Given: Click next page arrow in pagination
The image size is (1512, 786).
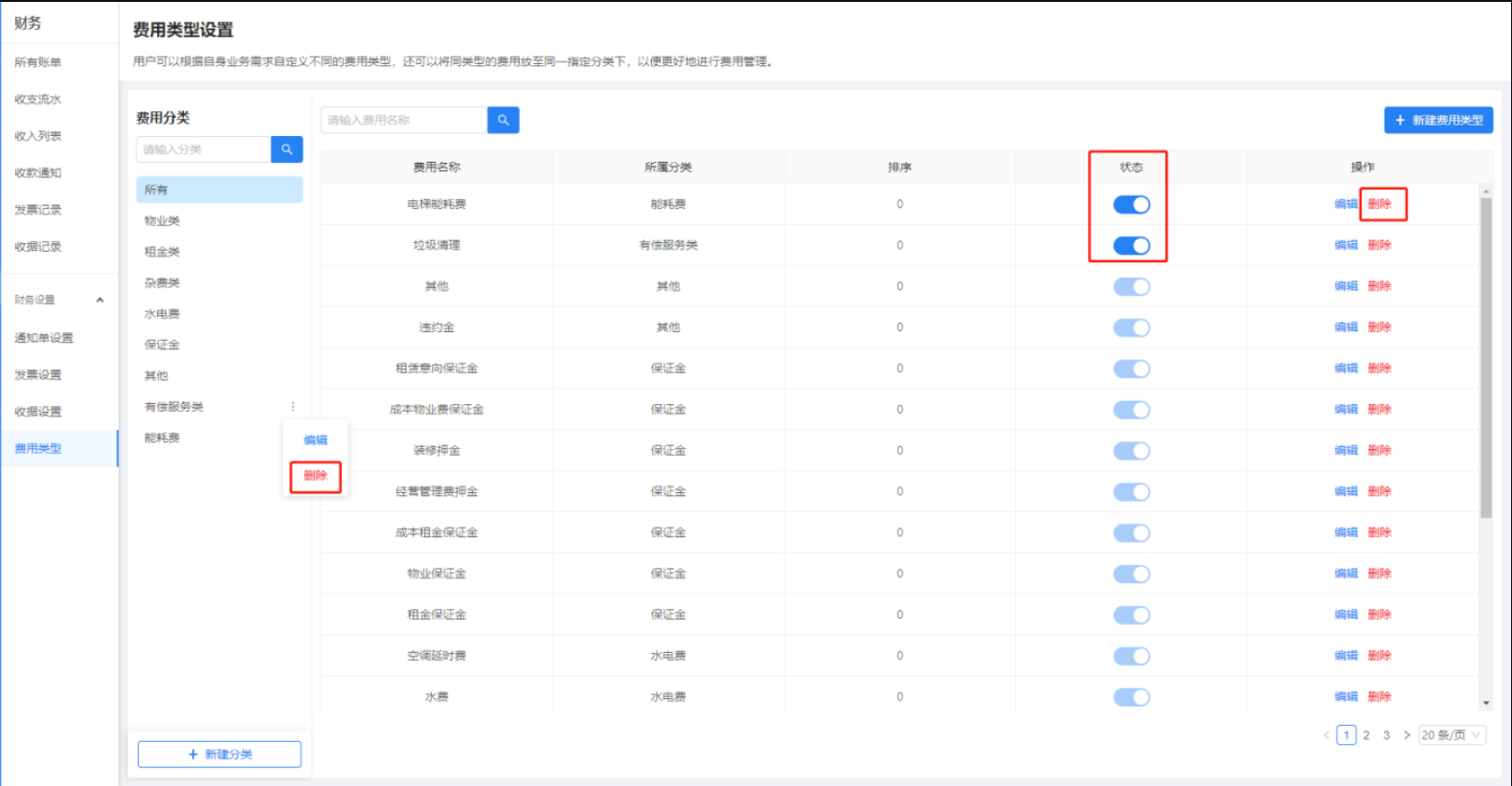Looking at the screenshot, I should 1407,735.
